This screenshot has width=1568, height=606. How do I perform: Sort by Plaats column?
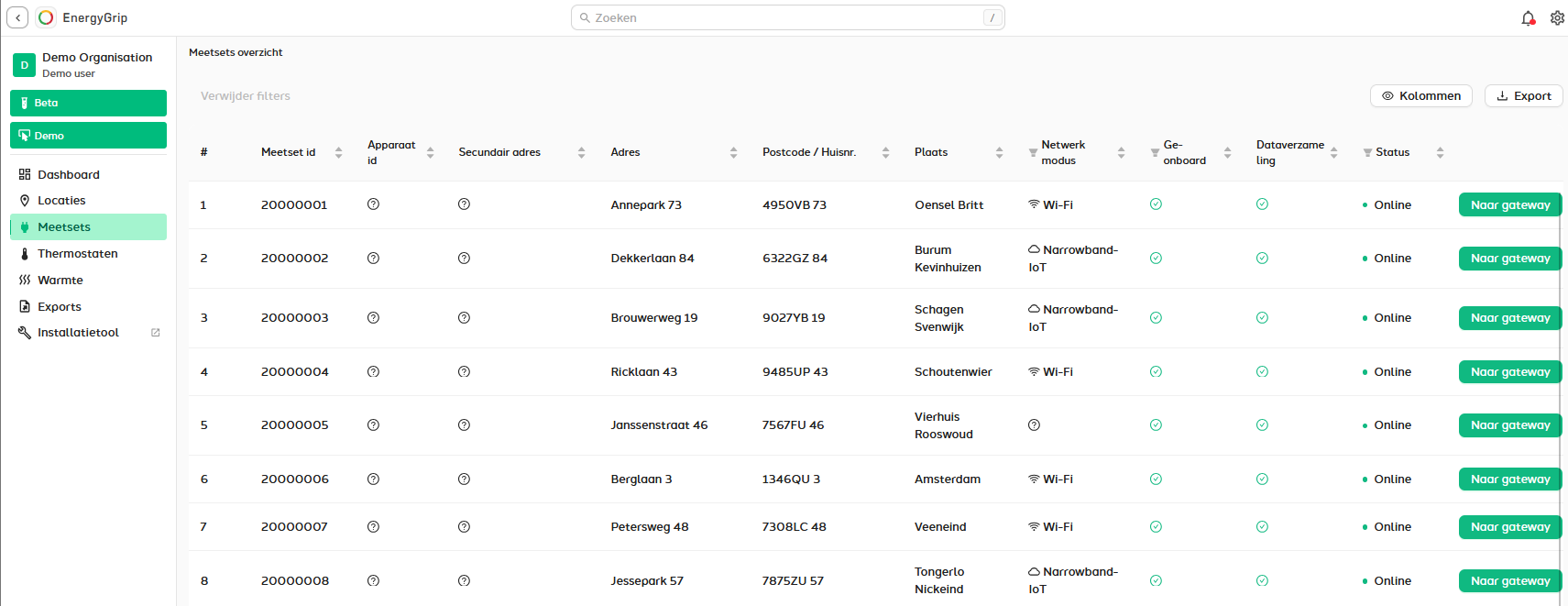(x=999, y=152)
